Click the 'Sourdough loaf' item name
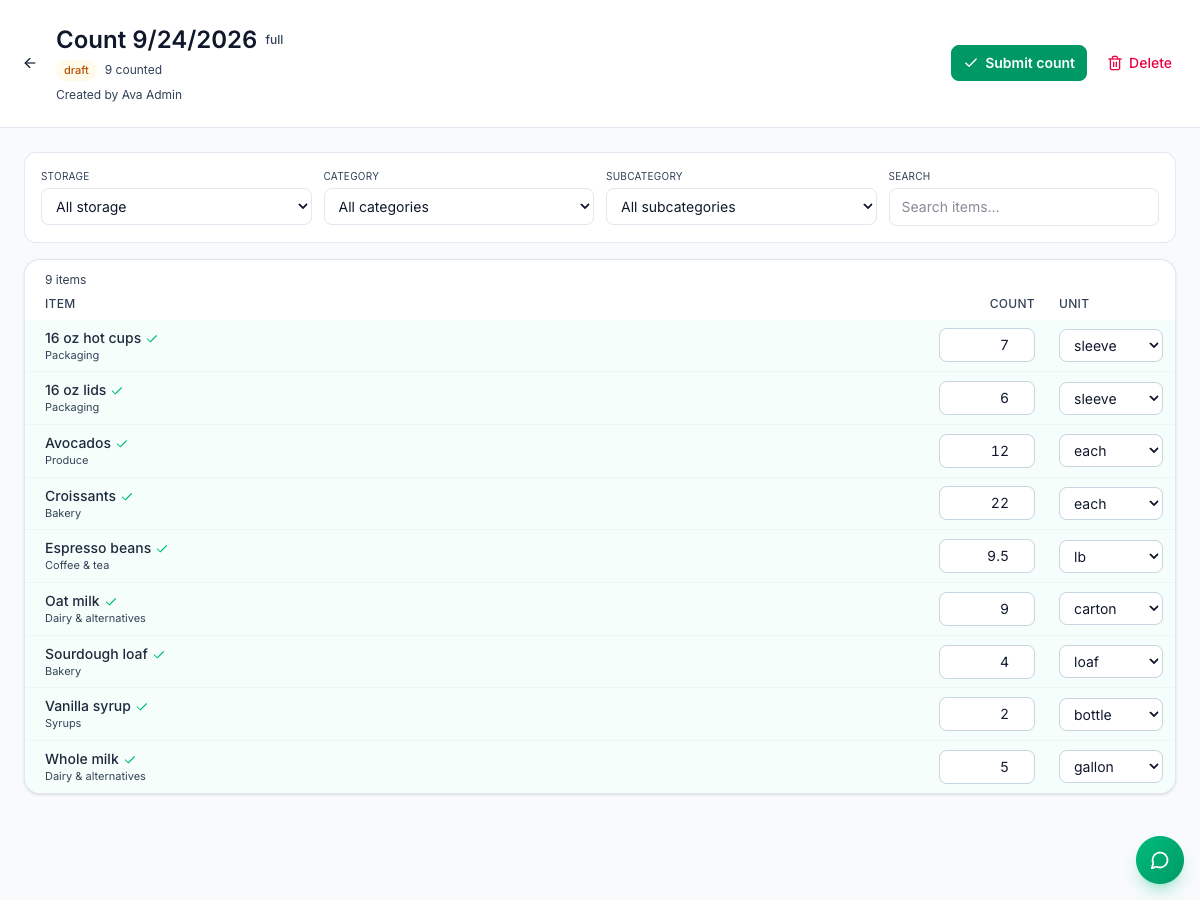 tap(96, 654)
